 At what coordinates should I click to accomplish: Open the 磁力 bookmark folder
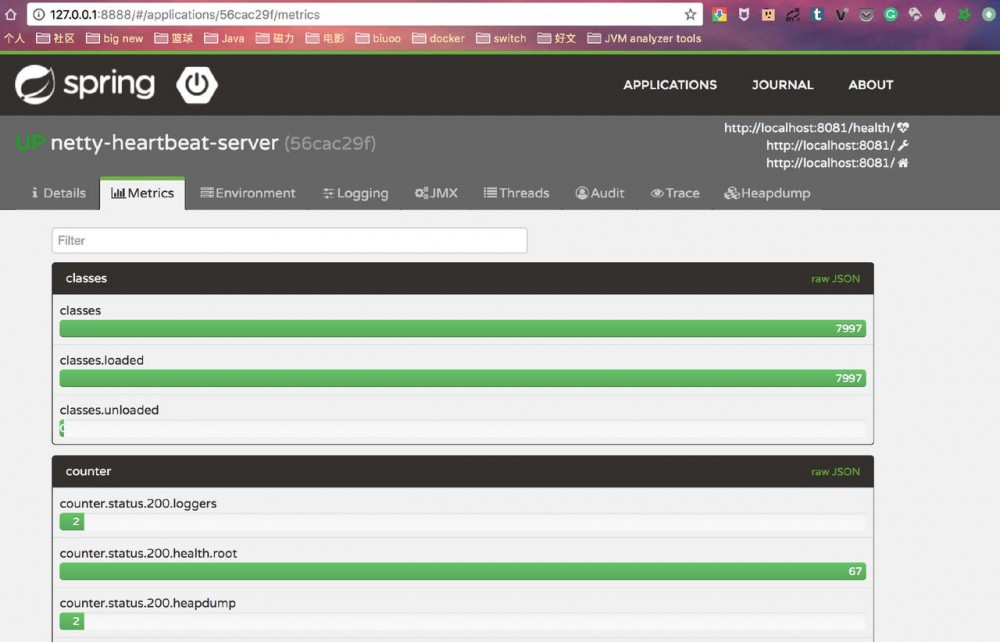(276, 38)
